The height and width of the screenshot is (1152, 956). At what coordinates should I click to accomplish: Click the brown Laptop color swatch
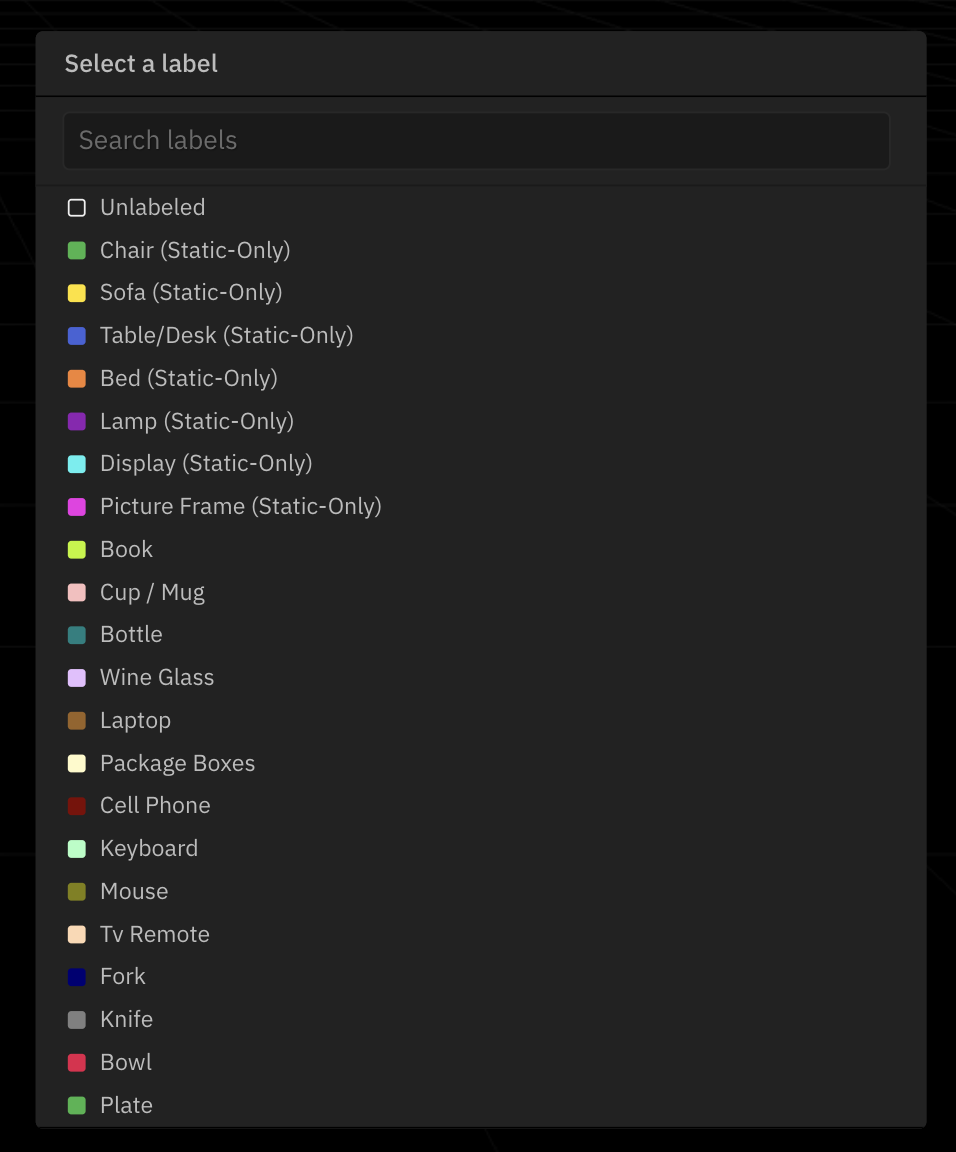coord(77,721)
